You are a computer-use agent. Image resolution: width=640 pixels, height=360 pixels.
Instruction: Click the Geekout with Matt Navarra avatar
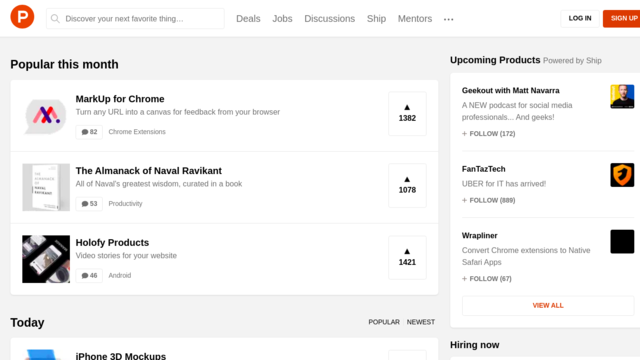pos(622,96)
